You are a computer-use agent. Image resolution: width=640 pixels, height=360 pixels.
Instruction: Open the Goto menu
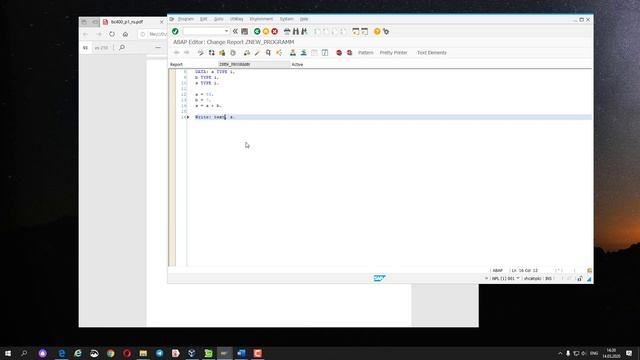(219, 19)
